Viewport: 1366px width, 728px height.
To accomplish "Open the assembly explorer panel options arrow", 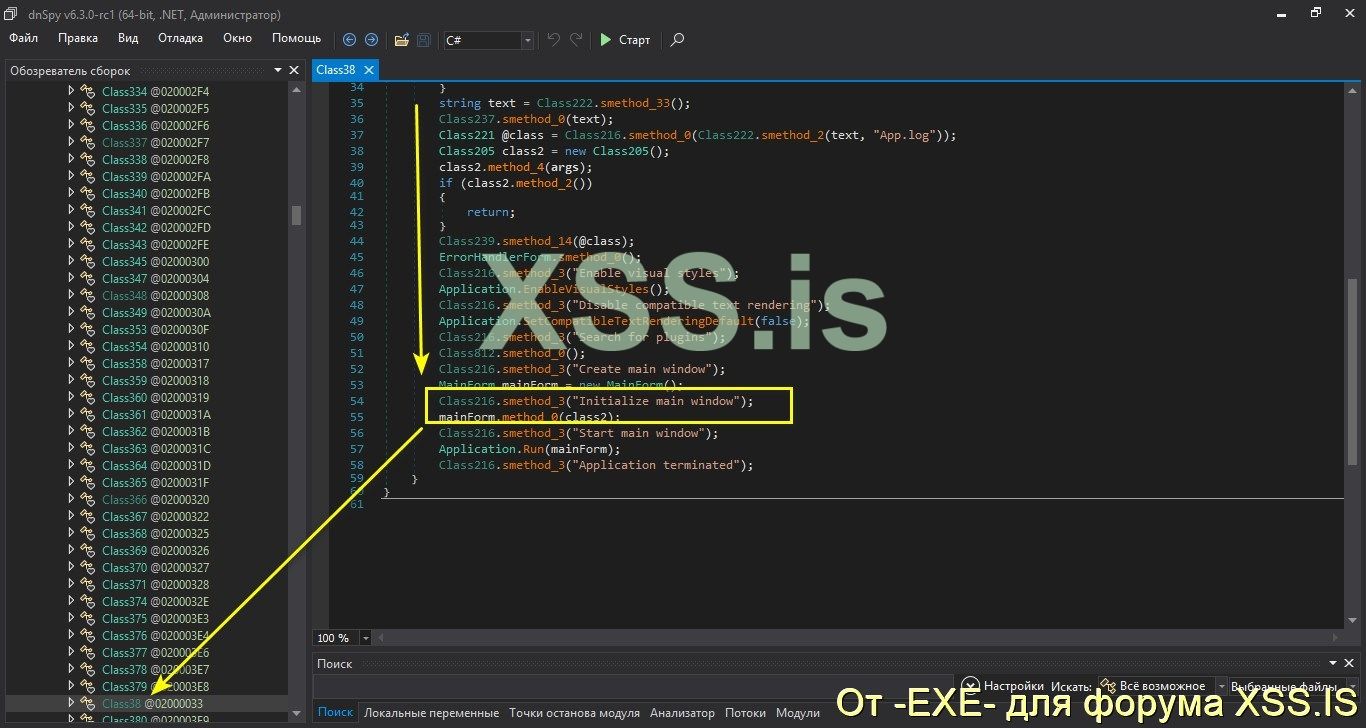I will (278, 70).
